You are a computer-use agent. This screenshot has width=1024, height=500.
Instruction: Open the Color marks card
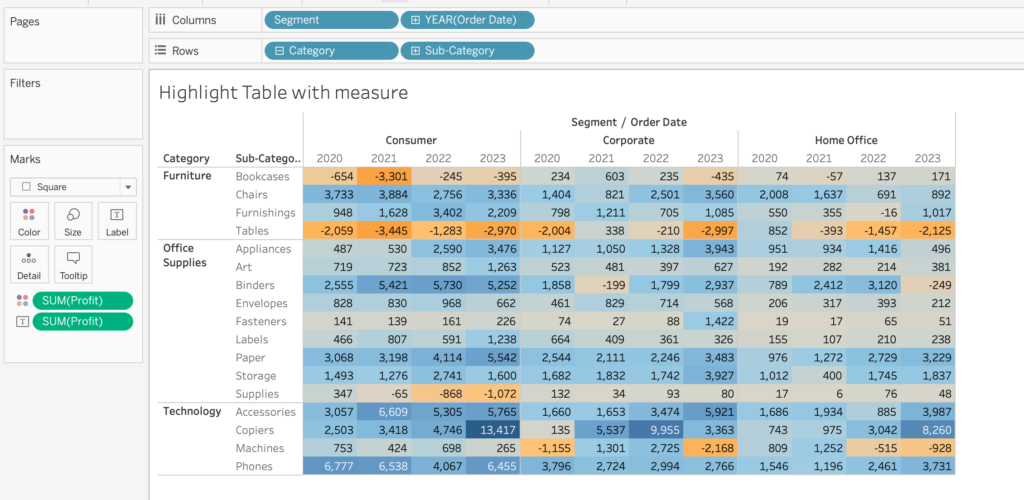pyautogui.click(x=29, y=221)
